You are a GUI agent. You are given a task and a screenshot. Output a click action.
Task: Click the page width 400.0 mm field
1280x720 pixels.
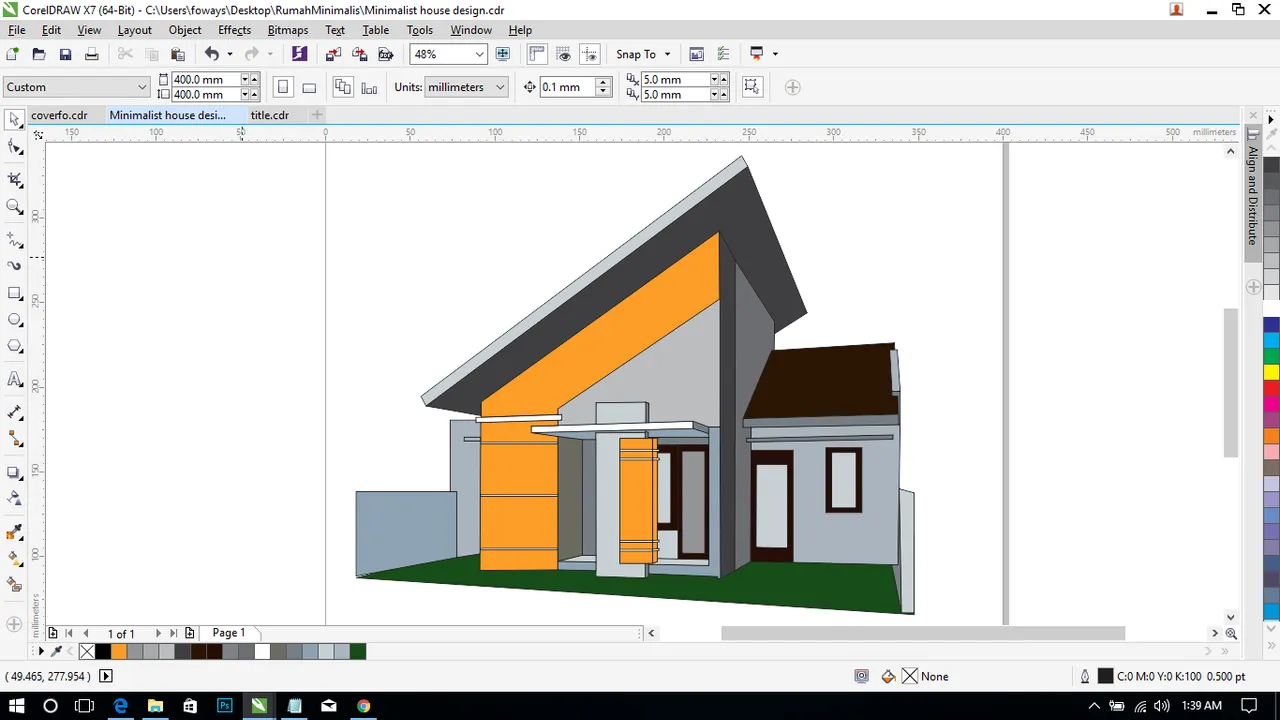coord(205,79)
